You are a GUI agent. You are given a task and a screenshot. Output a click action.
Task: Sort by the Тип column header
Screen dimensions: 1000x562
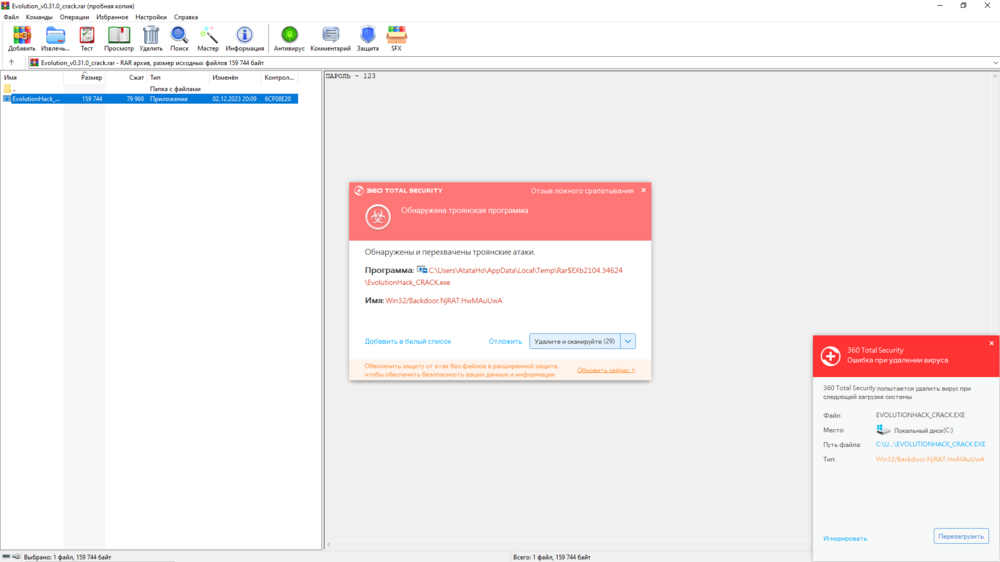pyautogui.click(x=178, y=77)
